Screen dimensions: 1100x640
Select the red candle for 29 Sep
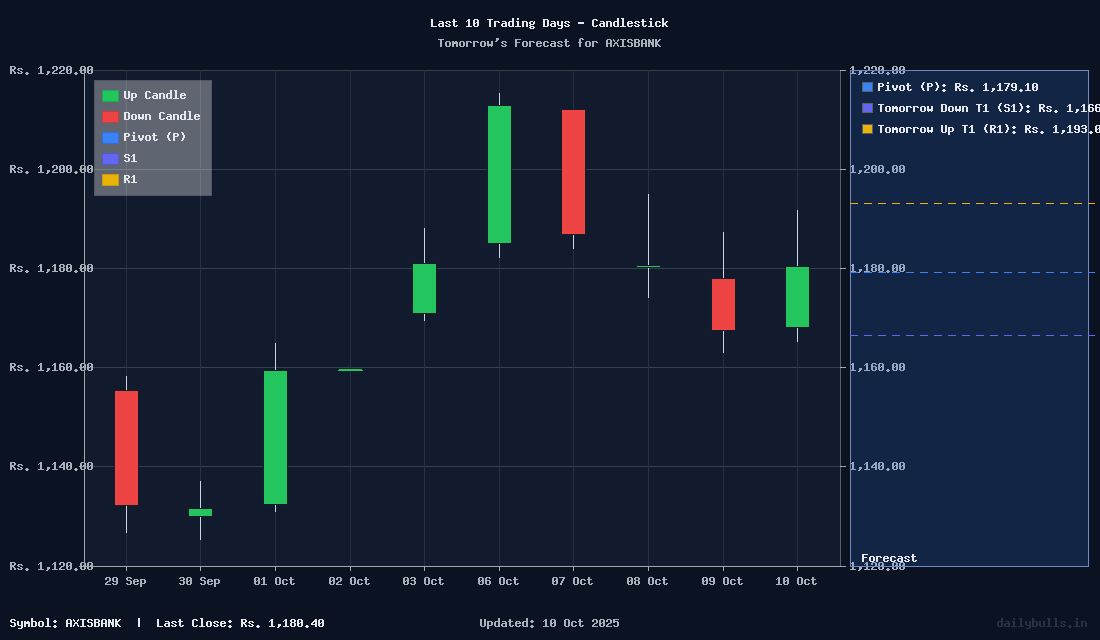click(x=126, y=448)
